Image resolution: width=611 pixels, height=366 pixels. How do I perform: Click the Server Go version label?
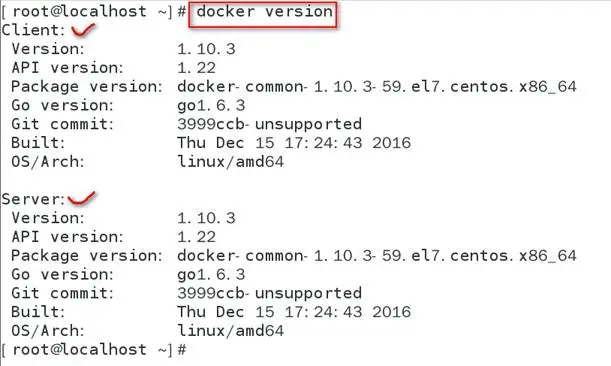(x=62, y=275)
